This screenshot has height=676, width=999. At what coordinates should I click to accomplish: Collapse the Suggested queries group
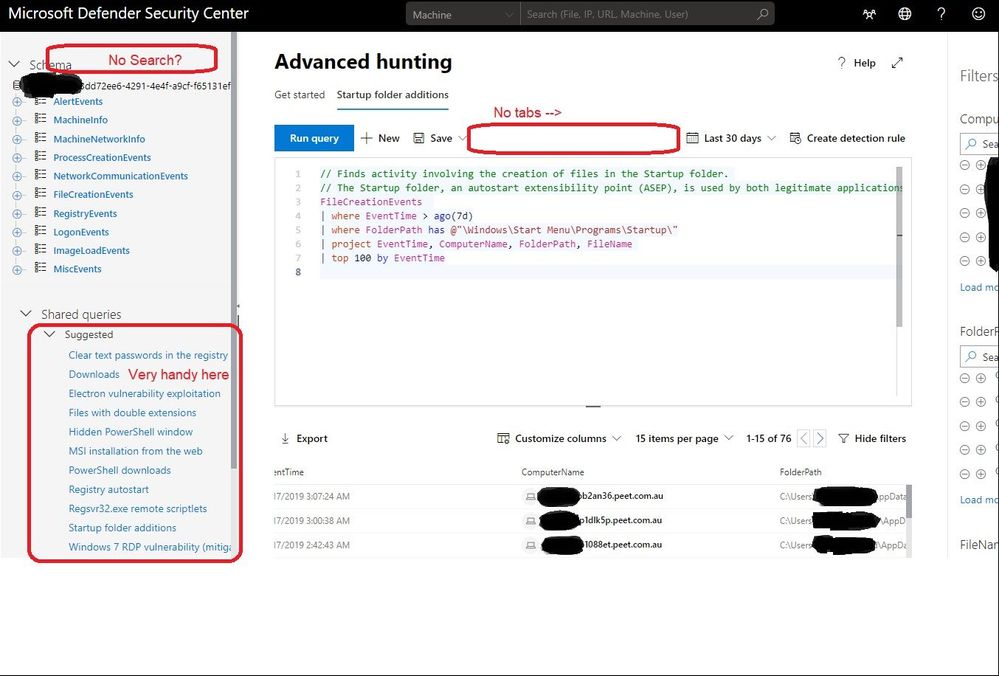[x=49, y=334]
